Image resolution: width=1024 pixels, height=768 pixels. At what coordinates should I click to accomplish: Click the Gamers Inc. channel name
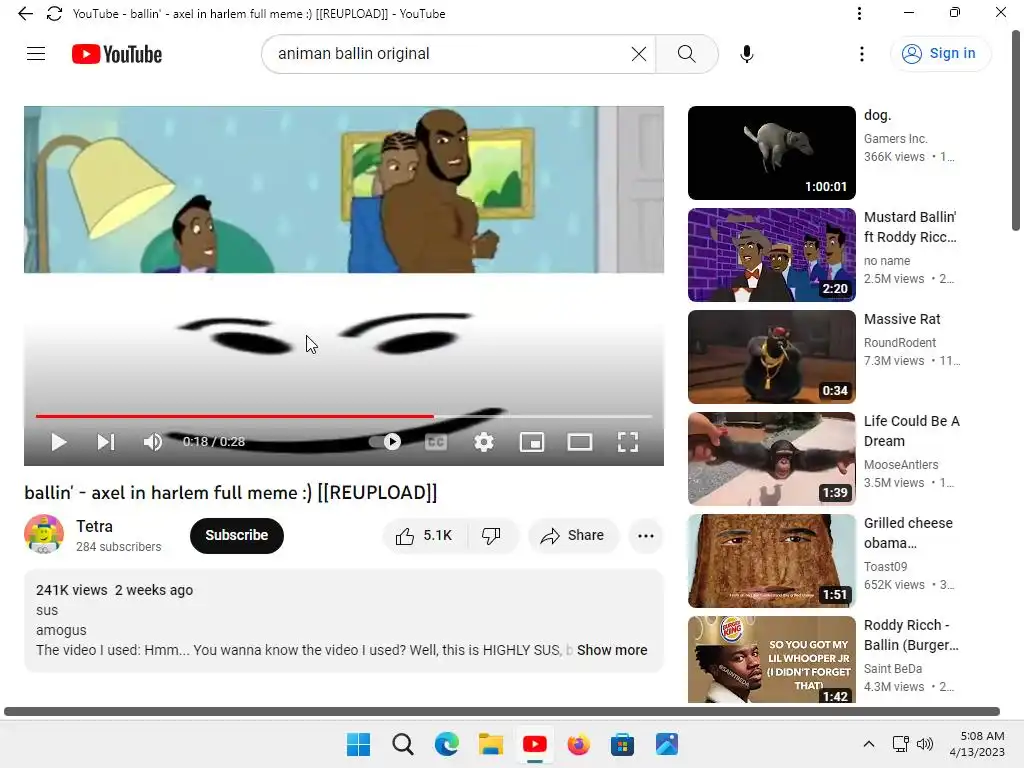coord(895,138)
